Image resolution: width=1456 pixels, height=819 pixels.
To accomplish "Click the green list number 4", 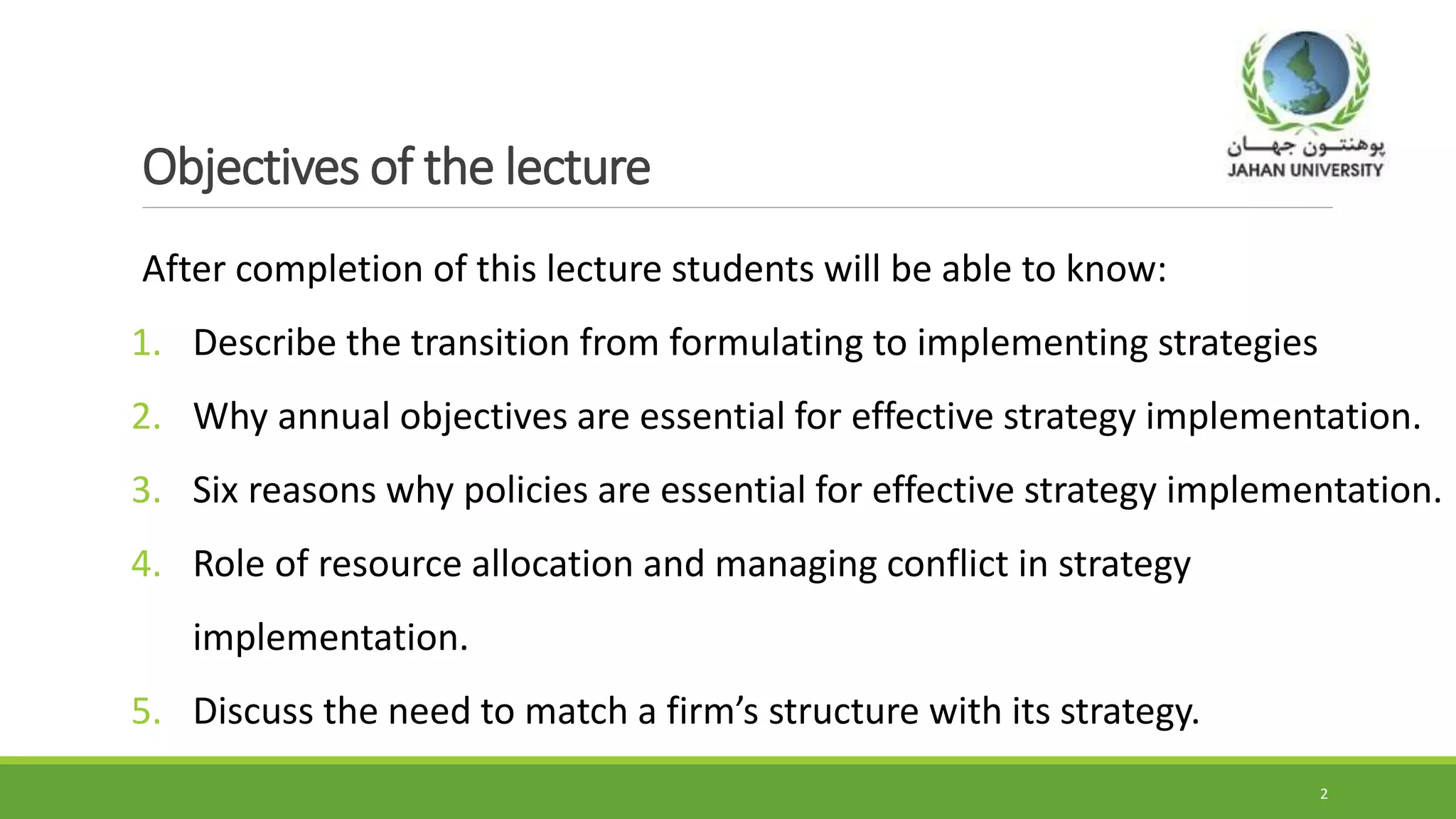I will pyautogui.click(x=146, y=564).
